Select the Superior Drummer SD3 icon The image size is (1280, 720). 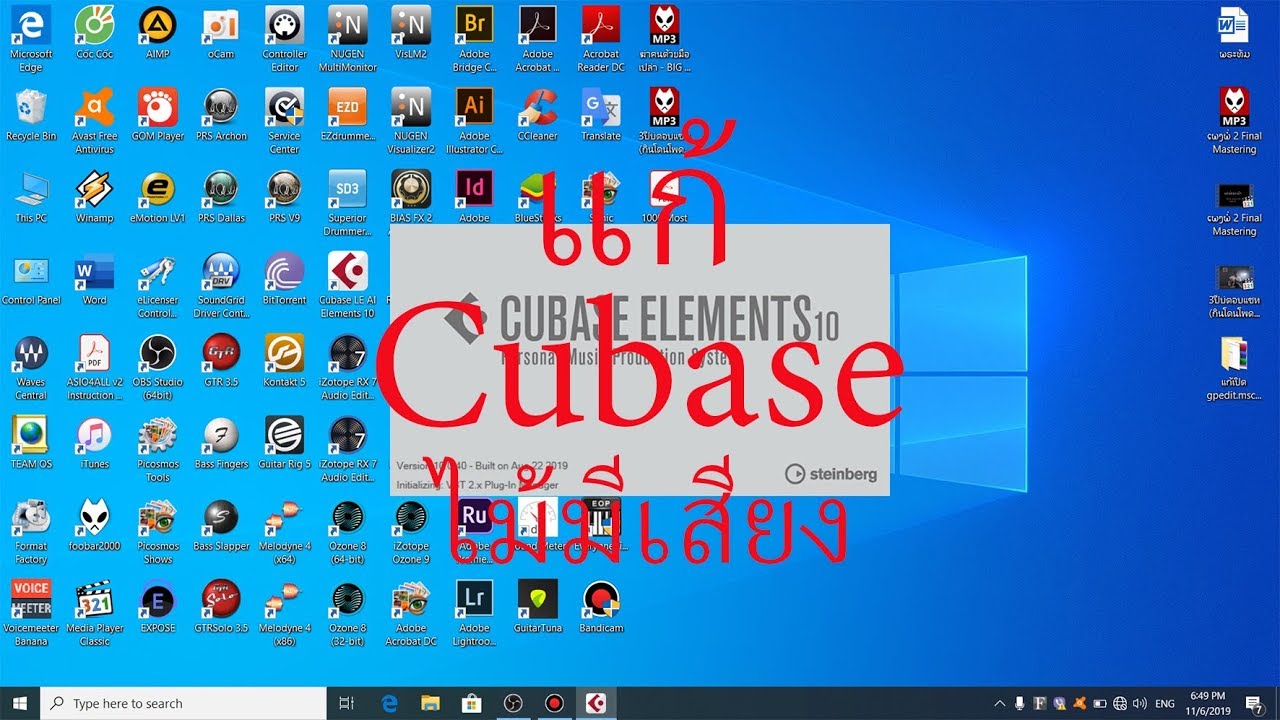click(x=347, y=202)
